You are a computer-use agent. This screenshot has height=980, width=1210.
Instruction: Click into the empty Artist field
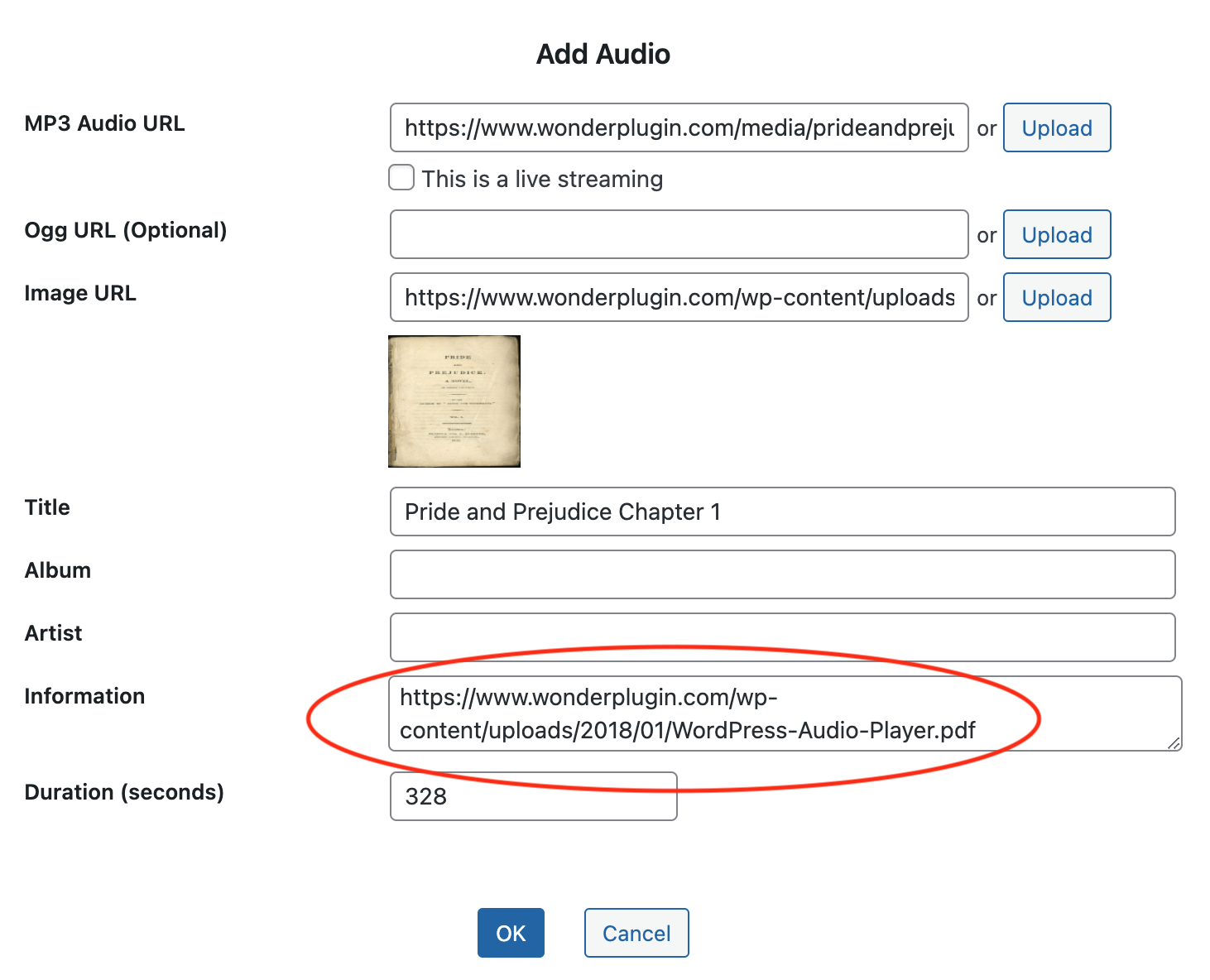pos(782,637)
